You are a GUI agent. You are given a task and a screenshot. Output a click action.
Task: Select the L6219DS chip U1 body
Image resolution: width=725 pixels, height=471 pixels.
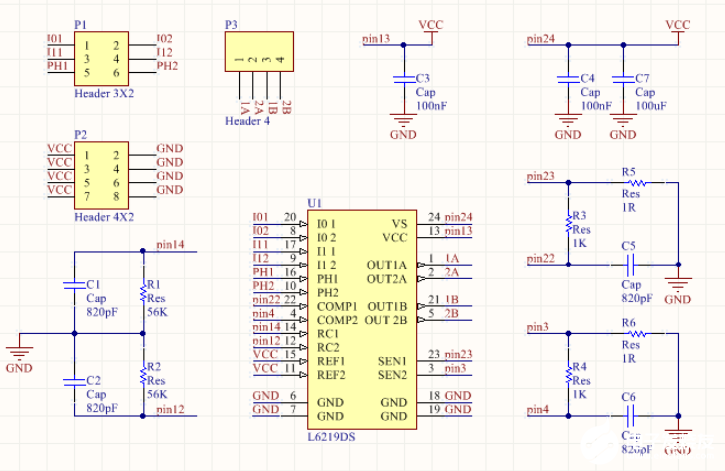[362, 320]
